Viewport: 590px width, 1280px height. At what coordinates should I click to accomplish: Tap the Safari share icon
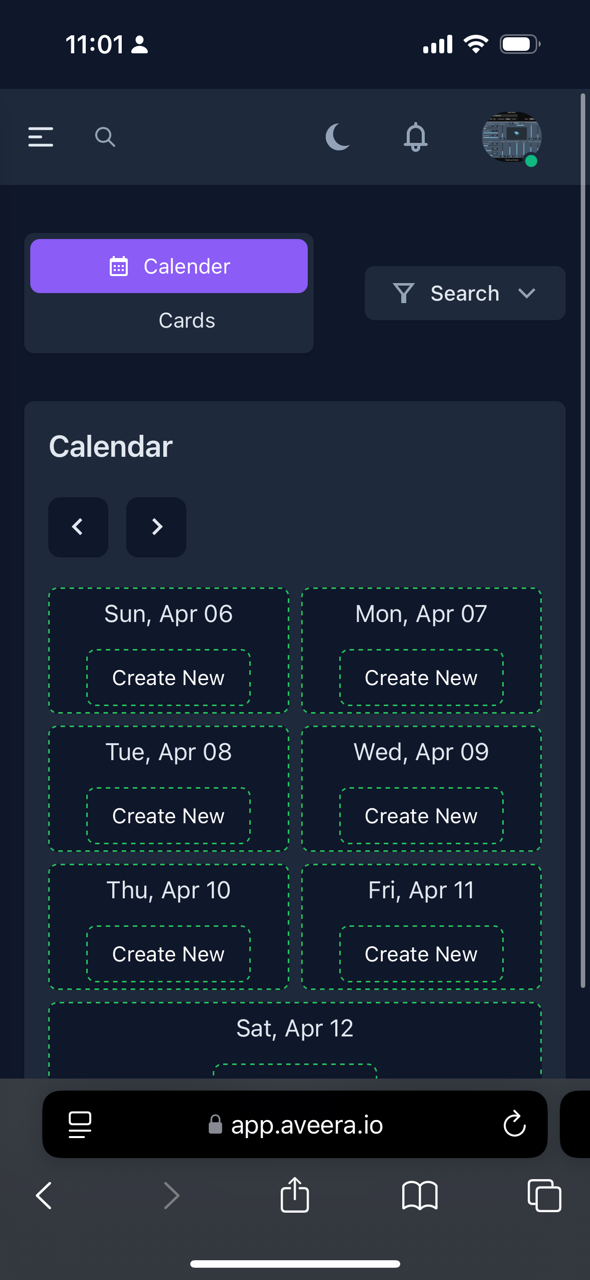tap(295, 1194)
